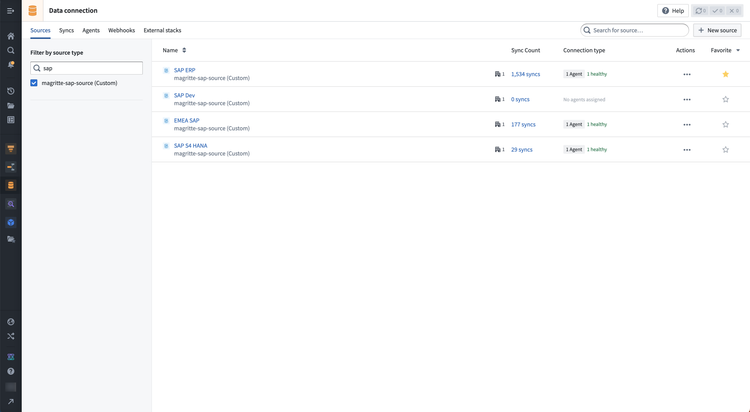Image resolution: width=750 pixels, height=412 pixels.
Task: Click the Help button
Action: [x=673, y=11]
